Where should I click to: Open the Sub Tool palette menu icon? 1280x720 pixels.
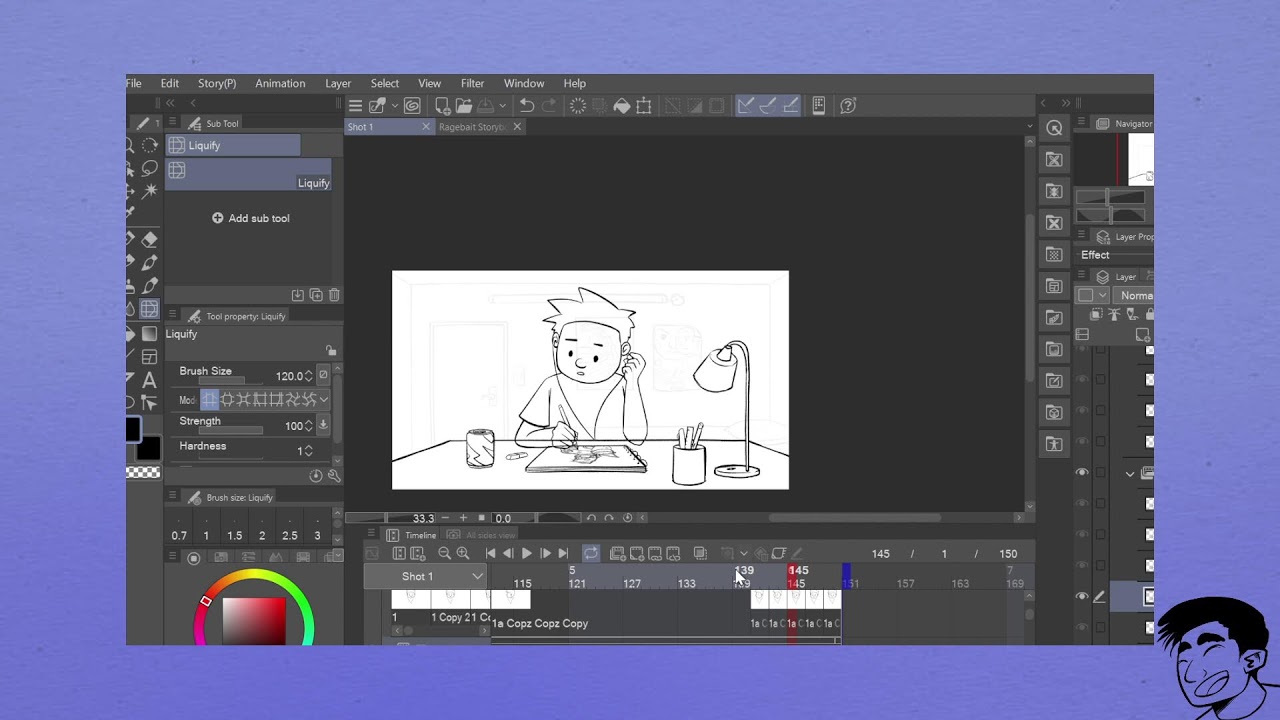[173, 123]
